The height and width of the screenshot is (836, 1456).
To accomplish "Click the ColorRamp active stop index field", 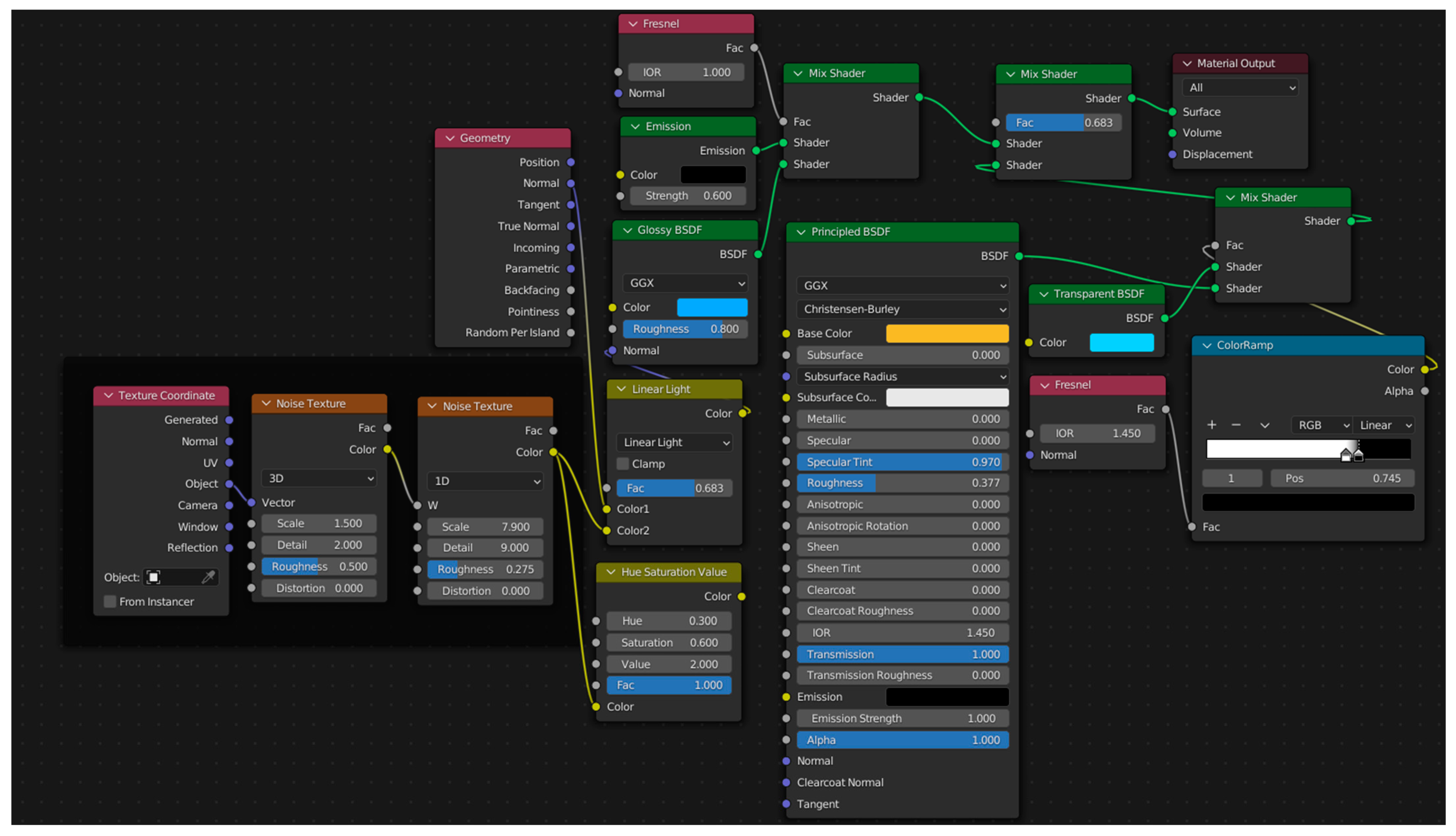I will coord(1233,479).
